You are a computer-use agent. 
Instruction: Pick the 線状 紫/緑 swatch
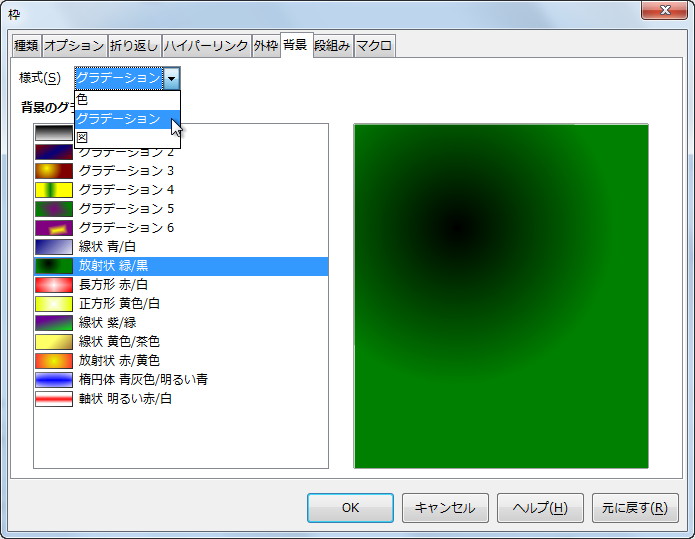click(x=54, y=323)
